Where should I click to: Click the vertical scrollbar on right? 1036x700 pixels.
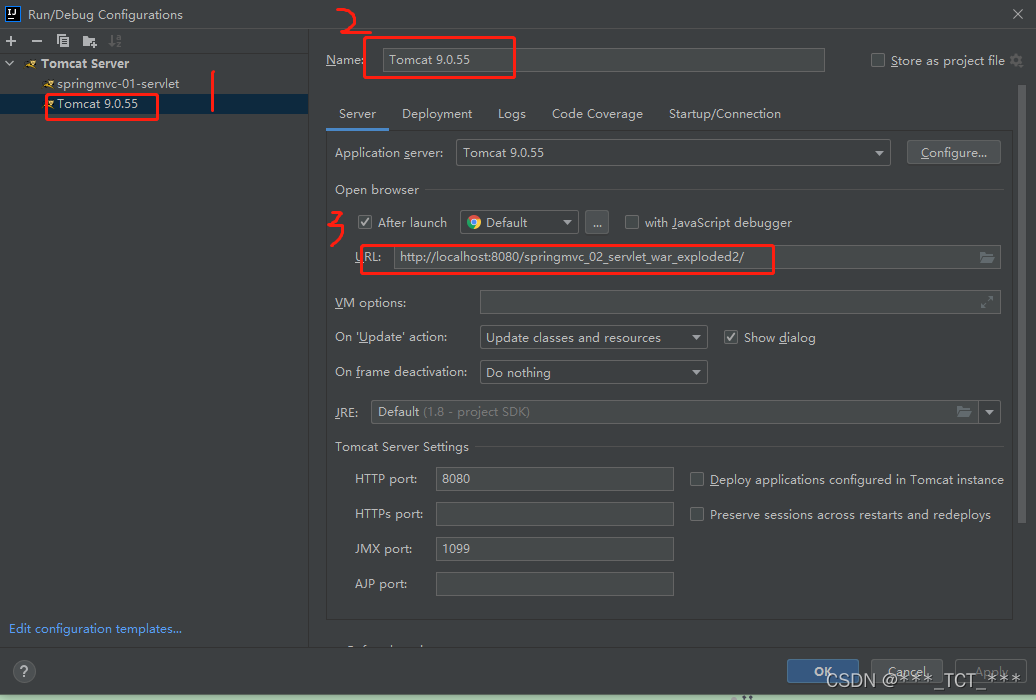(x=1021, y=304)
